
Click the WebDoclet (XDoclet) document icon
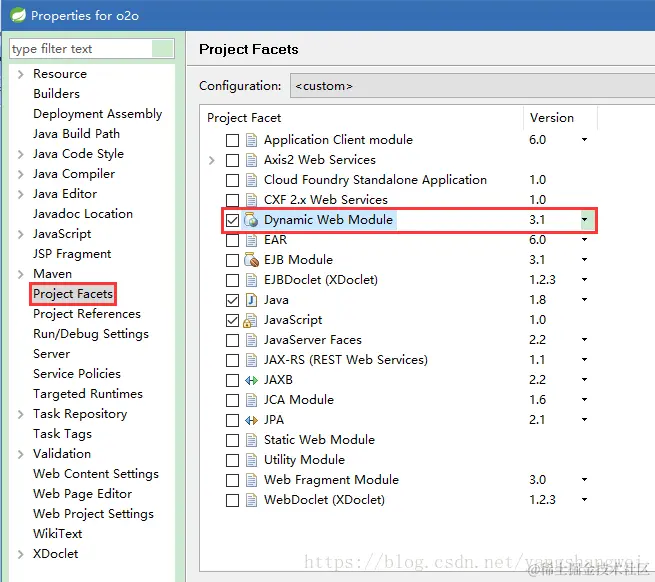coord(251,500)
